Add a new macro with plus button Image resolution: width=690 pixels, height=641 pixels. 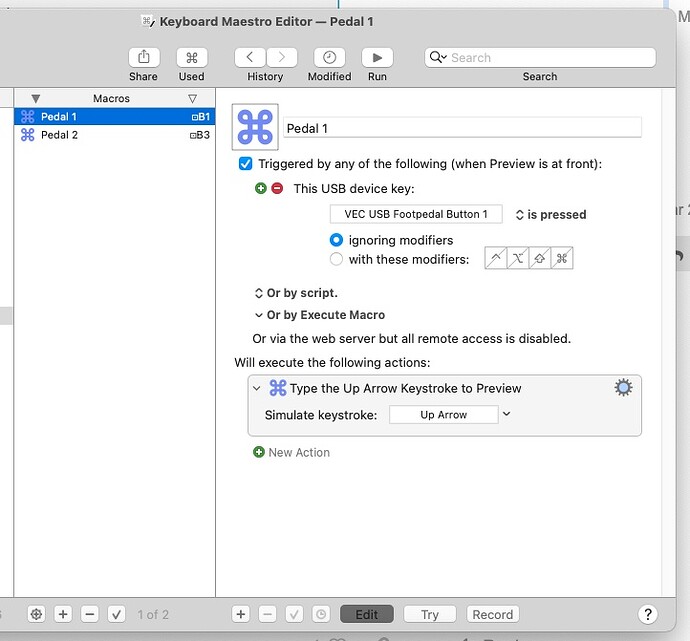[x=63, y=614]
